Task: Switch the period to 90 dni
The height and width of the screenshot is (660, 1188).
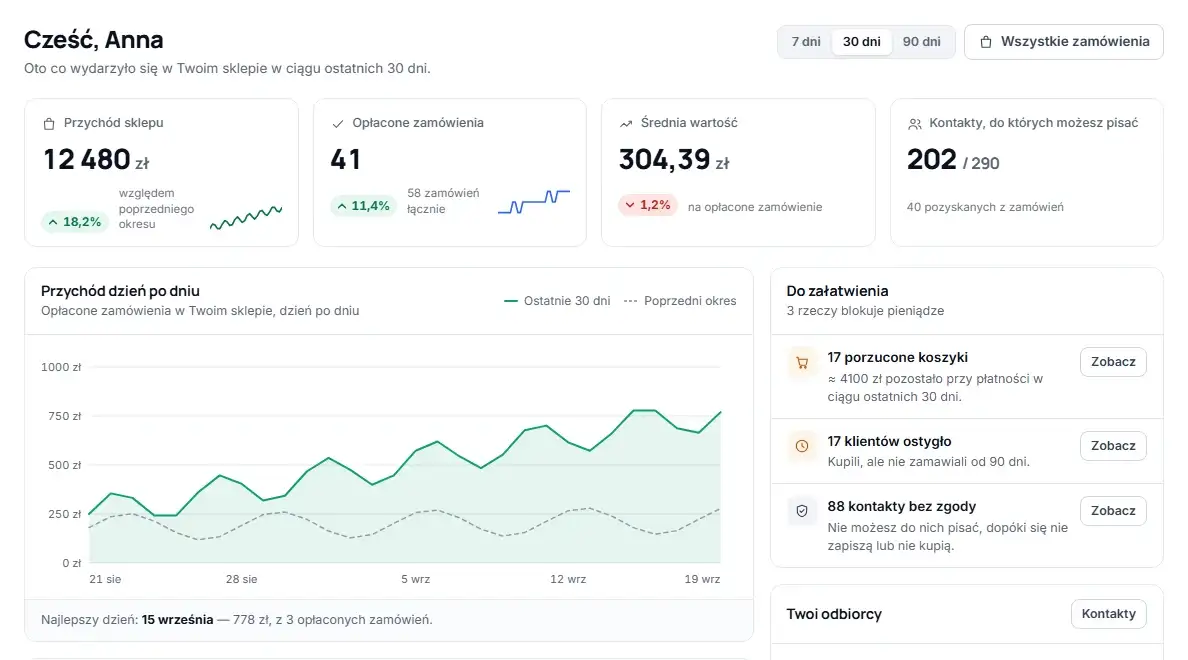Action: point(921,42)
